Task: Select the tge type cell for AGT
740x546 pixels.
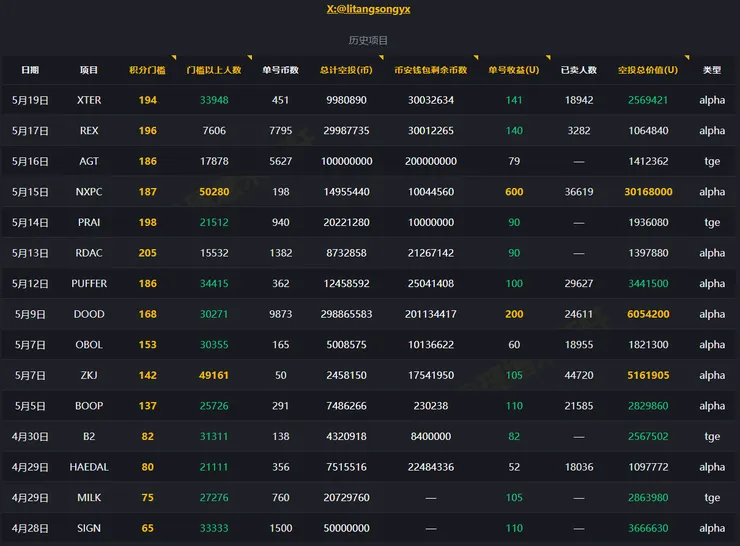Action: coord(712,162)
